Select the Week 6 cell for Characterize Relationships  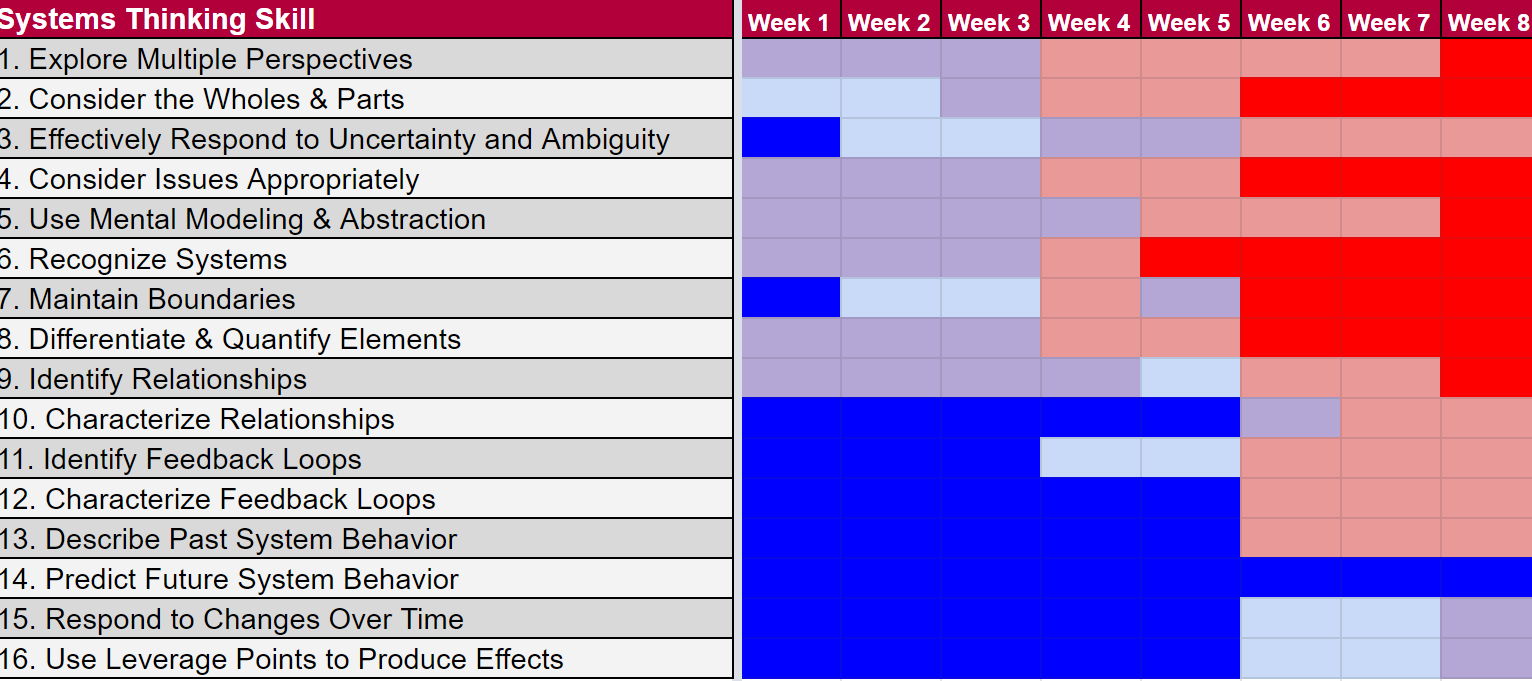coord(1290,419)
